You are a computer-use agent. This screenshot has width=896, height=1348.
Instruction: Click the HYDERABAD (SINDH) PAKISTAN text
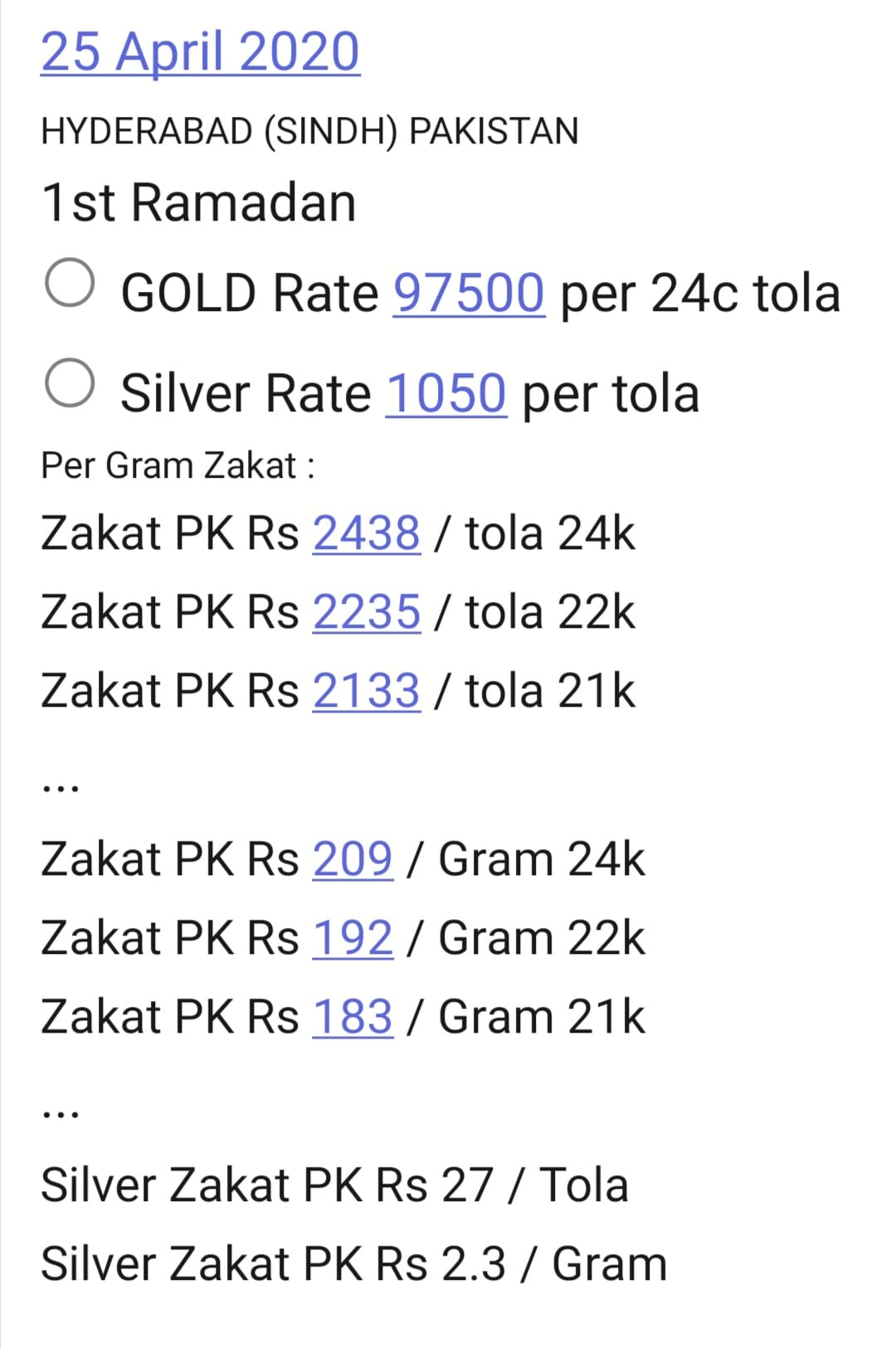click(x=309, y=132)
